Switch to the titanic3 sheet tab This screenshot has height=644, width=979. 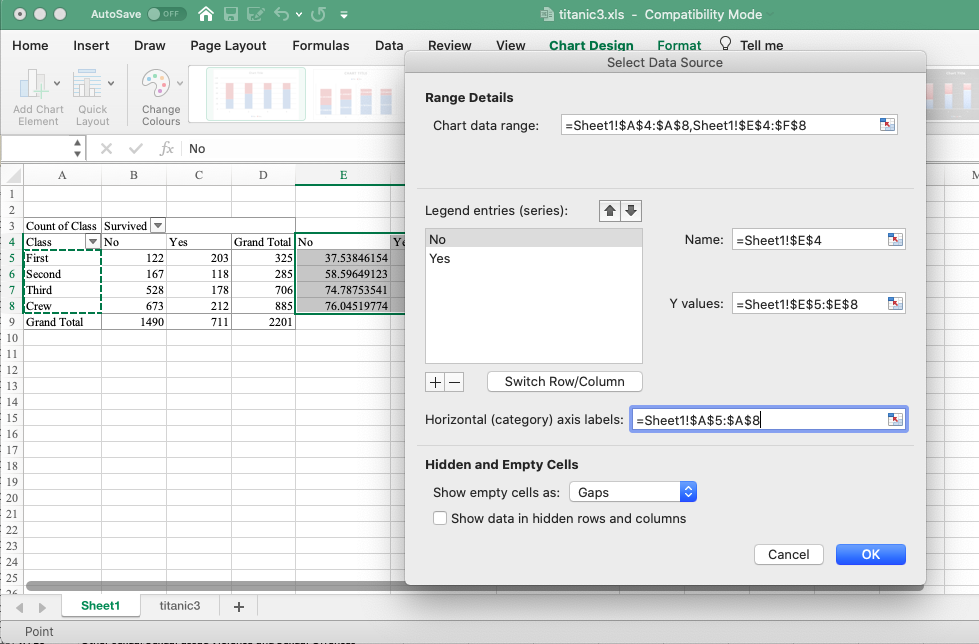point(181,606)
